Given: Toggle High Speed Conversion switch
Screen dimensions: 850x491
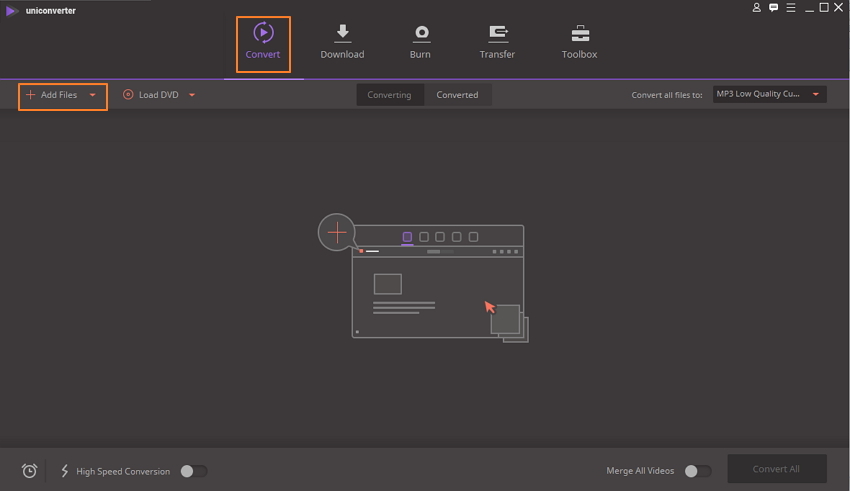Looking at the screenshot, I should (194, 471).
